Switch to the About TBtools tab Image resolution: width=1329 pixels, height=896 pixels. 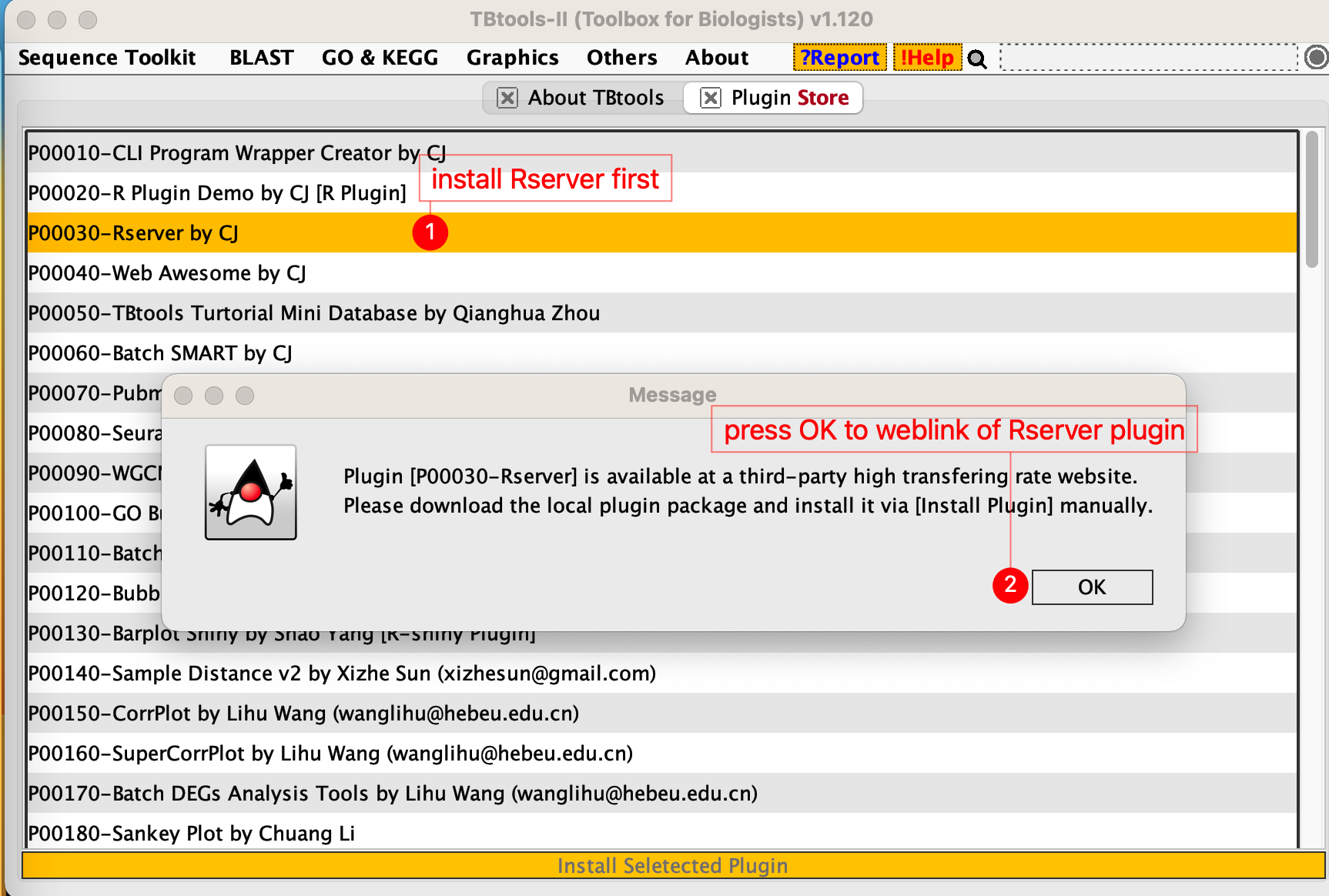(x=595, y=98)
